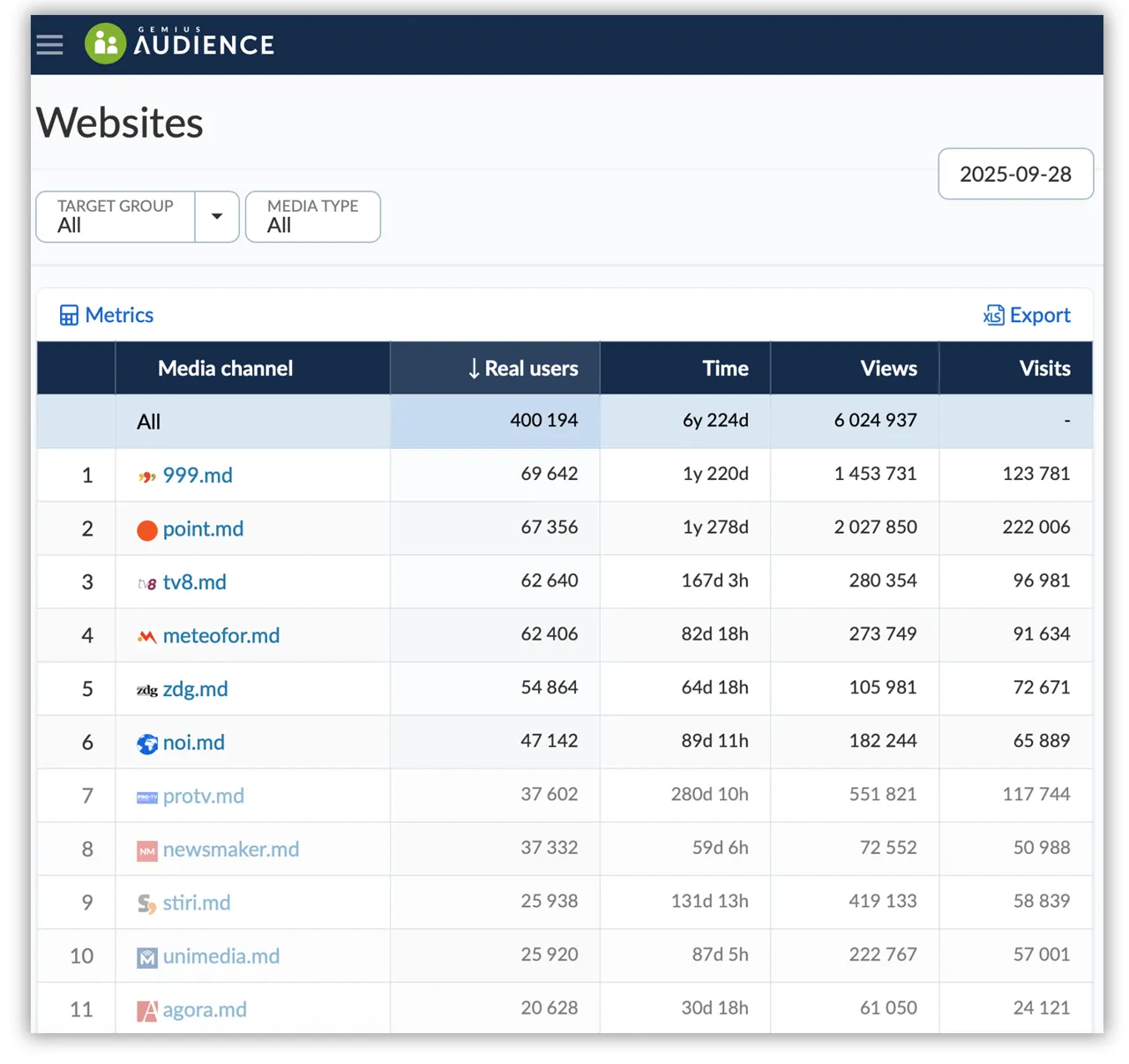Click noi.md real users value 47 142
This screenshot has width=1129, height=1064.
click(x=550, y=740)
